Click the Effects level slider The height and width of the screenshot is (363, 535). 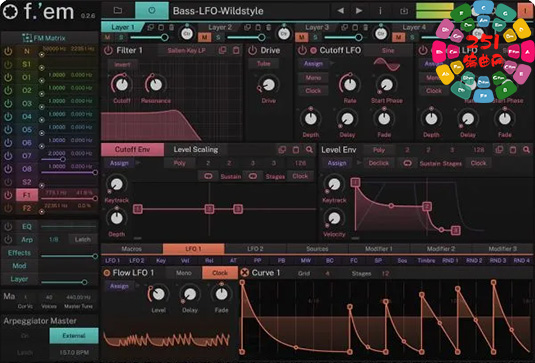pyautogui.click(x=69, y=256)
